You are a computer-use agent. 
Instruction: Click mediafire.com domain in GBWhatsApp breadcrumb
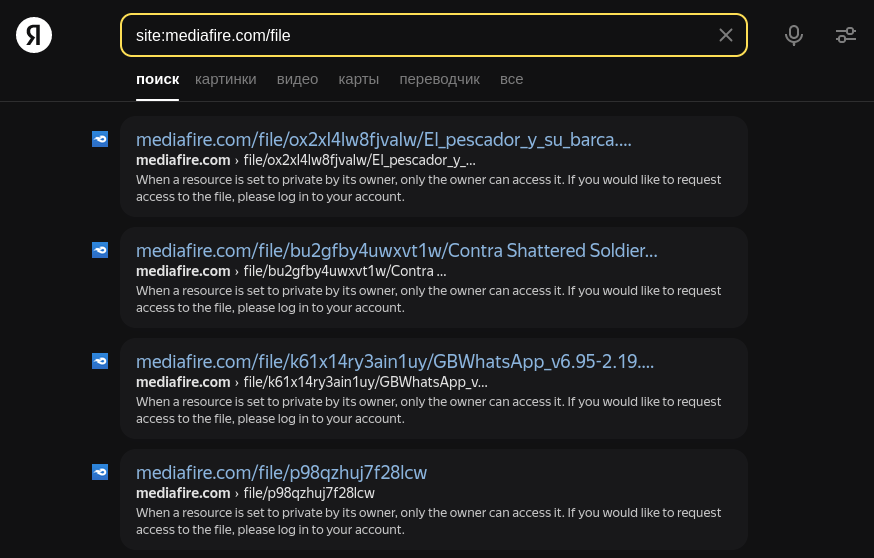183,382
